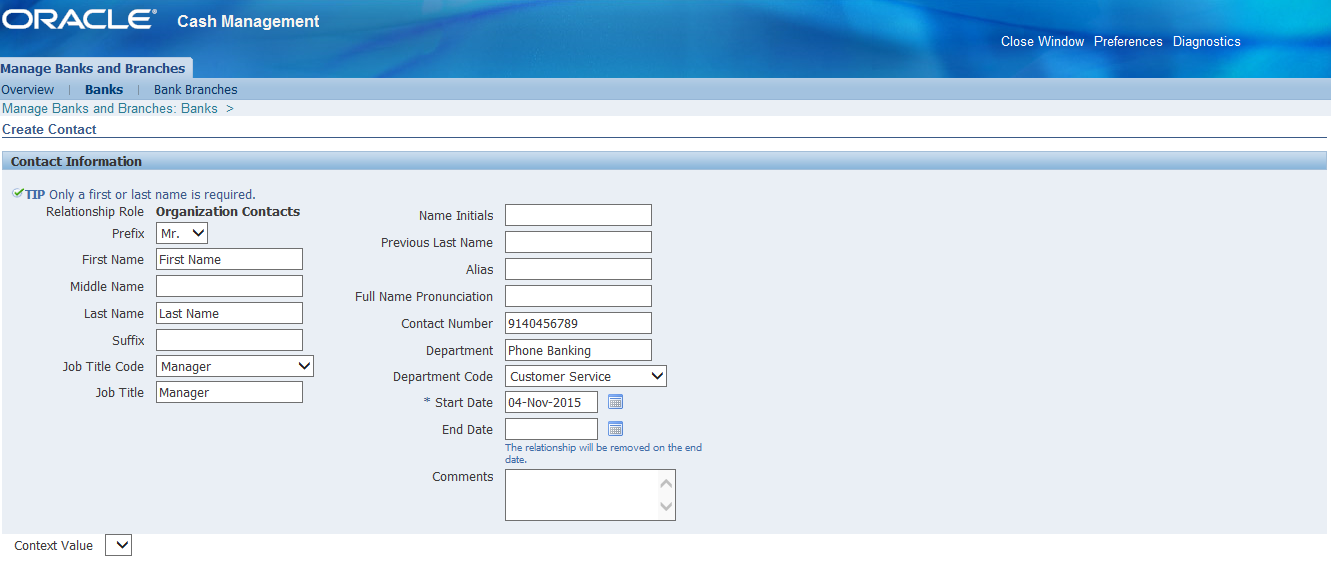Click the Manage Banks and Branches tab
The height and width of the screenshot is (565, 1331).
[93, 68]
